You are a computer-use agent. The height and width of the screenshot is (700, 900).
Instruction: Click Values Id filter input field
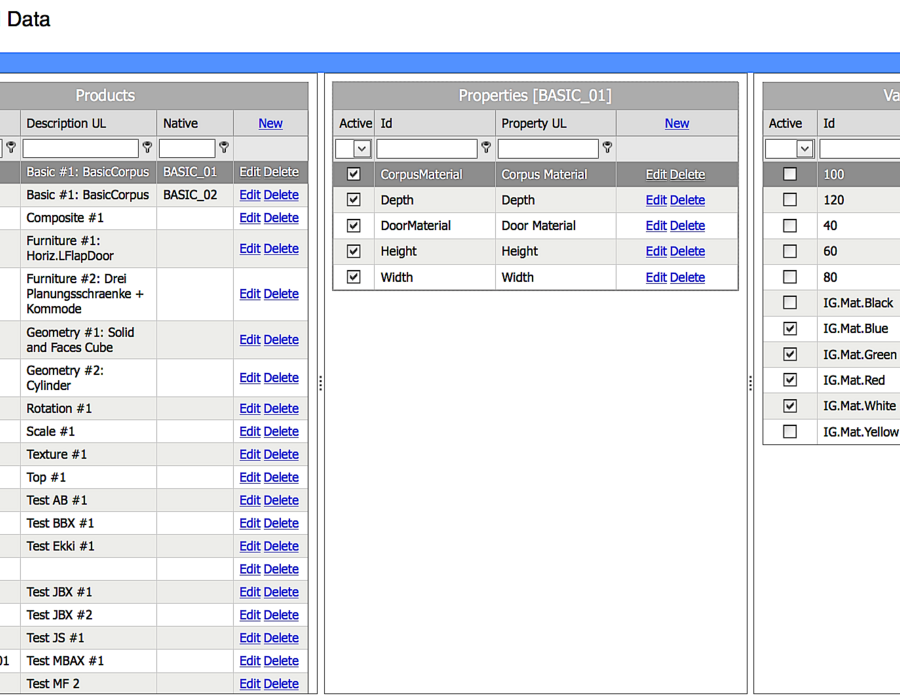[860, 149]
